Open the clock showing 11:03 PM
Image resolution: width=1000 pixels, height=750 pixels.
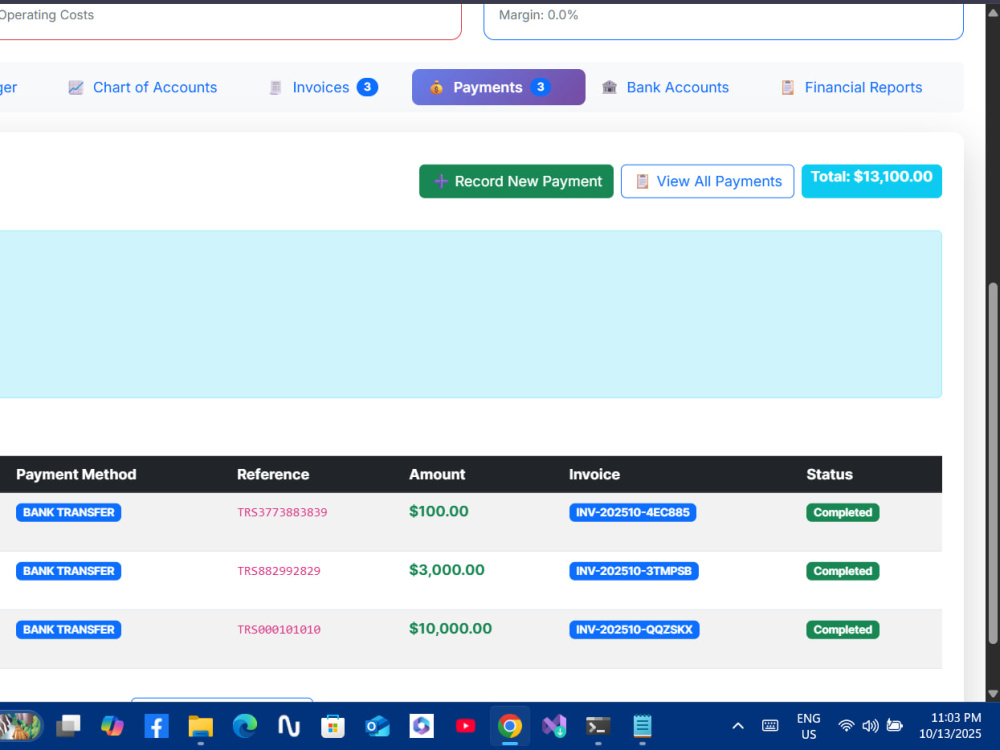click(x=950, y=726)
